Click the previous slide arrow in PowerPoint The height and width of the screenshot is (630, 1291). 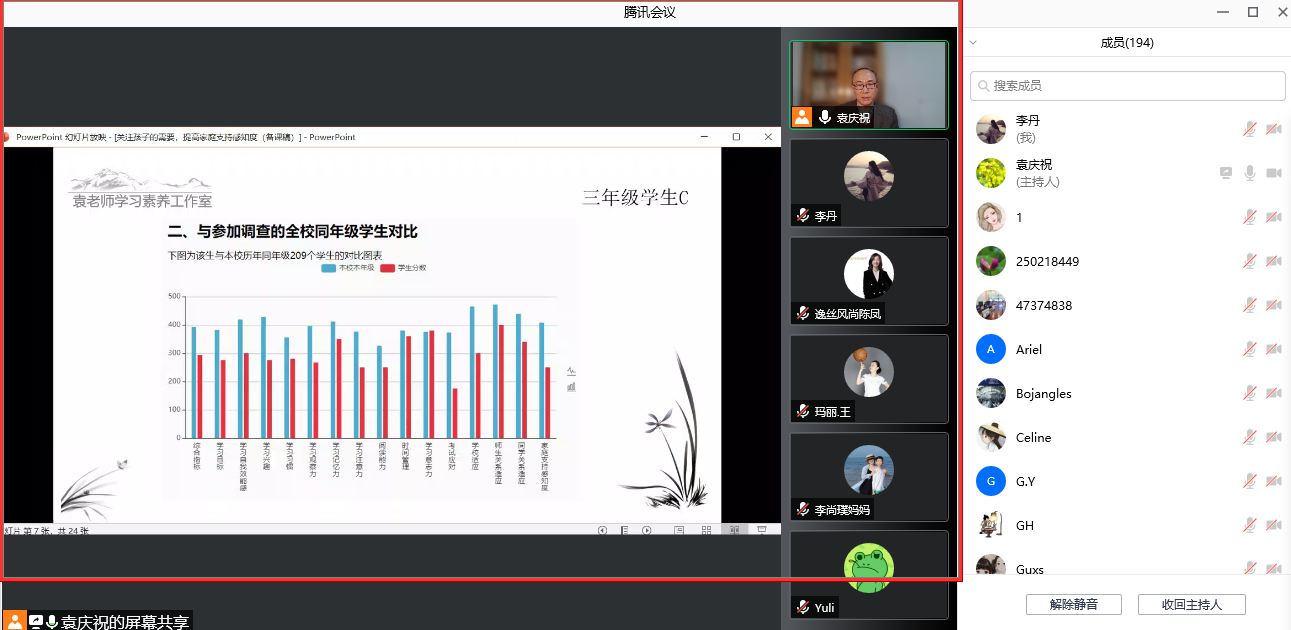pos(602,530)
